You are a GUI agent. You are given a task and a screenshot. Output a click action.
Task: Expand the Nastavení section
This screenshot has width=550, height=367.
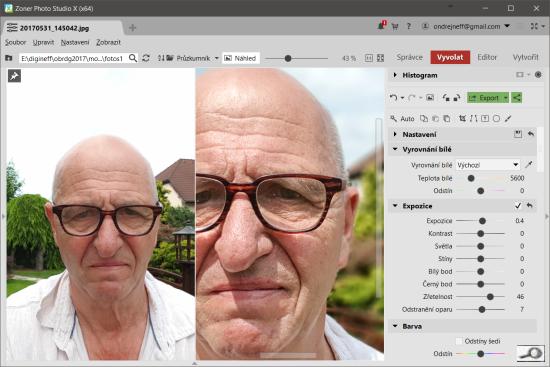(395, 134)
